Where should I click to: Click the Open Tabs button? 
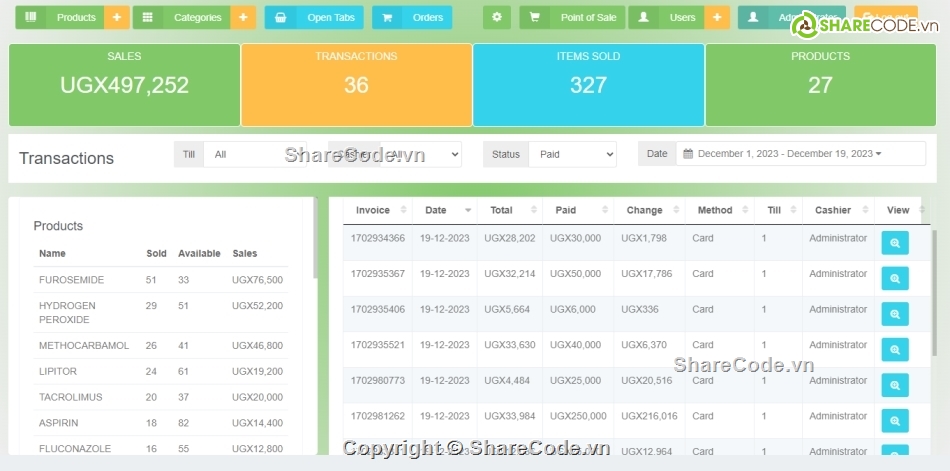tap(315, 17)
